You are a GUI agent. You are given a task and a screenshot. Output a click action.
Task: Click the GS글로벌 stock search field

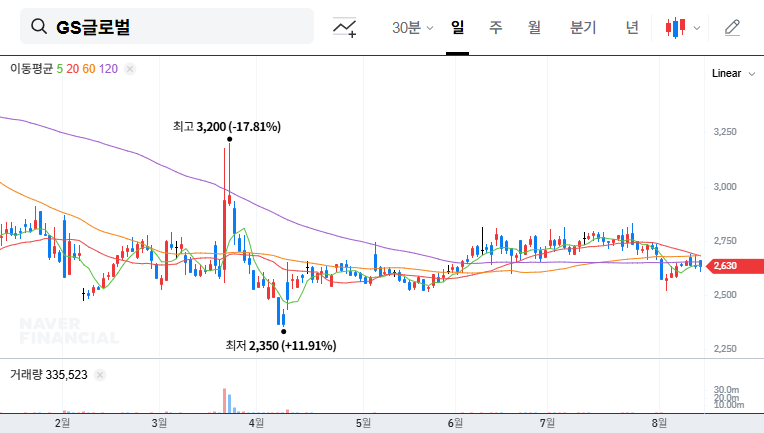167,26
